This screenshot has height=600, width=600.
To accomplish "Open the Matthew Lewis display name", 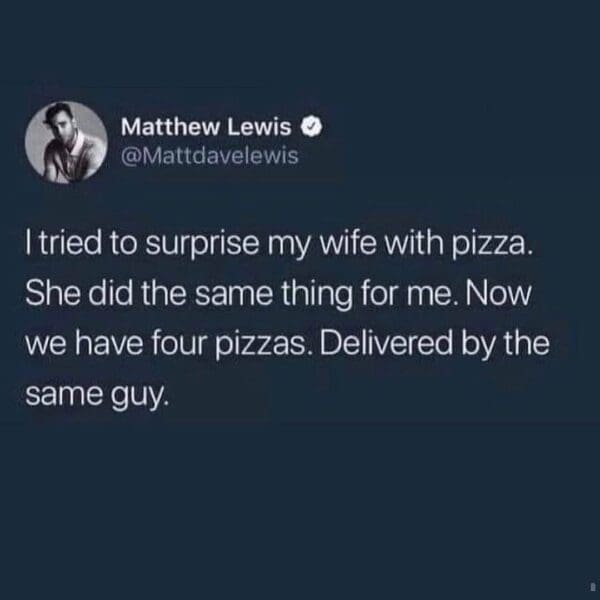I will coord(206,127).
